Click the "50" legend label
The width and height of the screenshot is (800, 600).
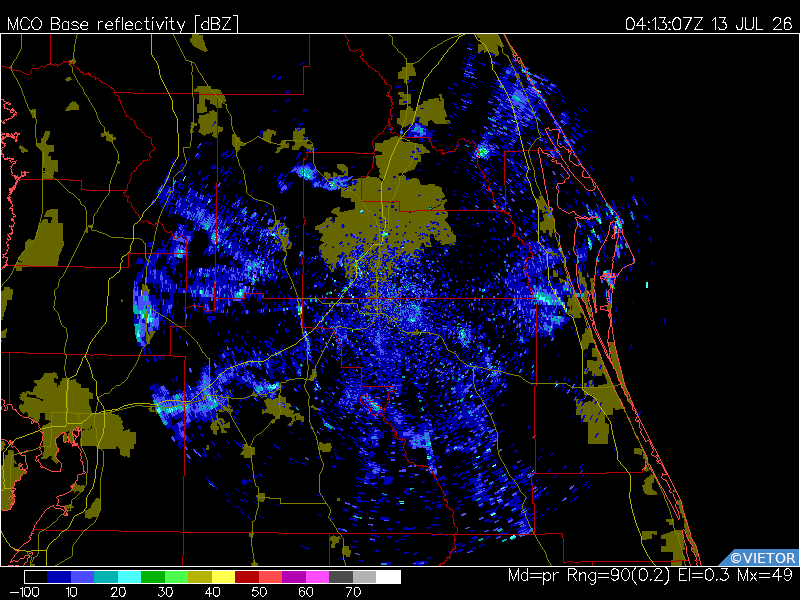(x=259, y=592)
